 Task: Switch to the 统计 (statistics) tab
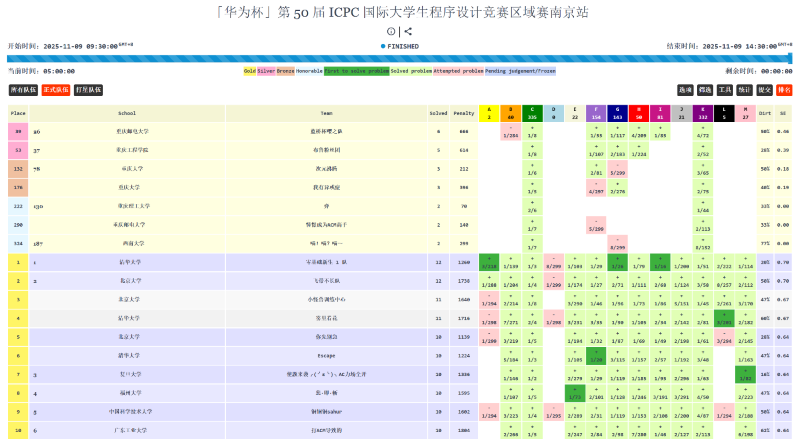745,90
